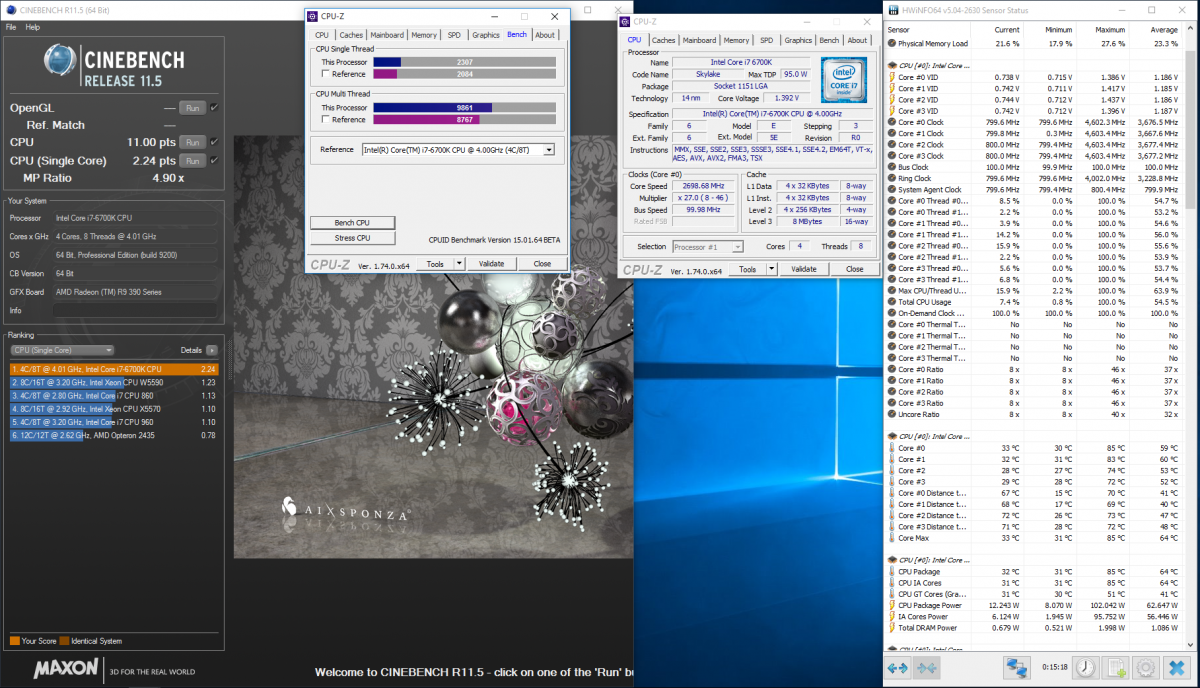Click This Processor multi thread bar 9861
The width and height of the screenshot is (1200, 688).
[464, 108]
